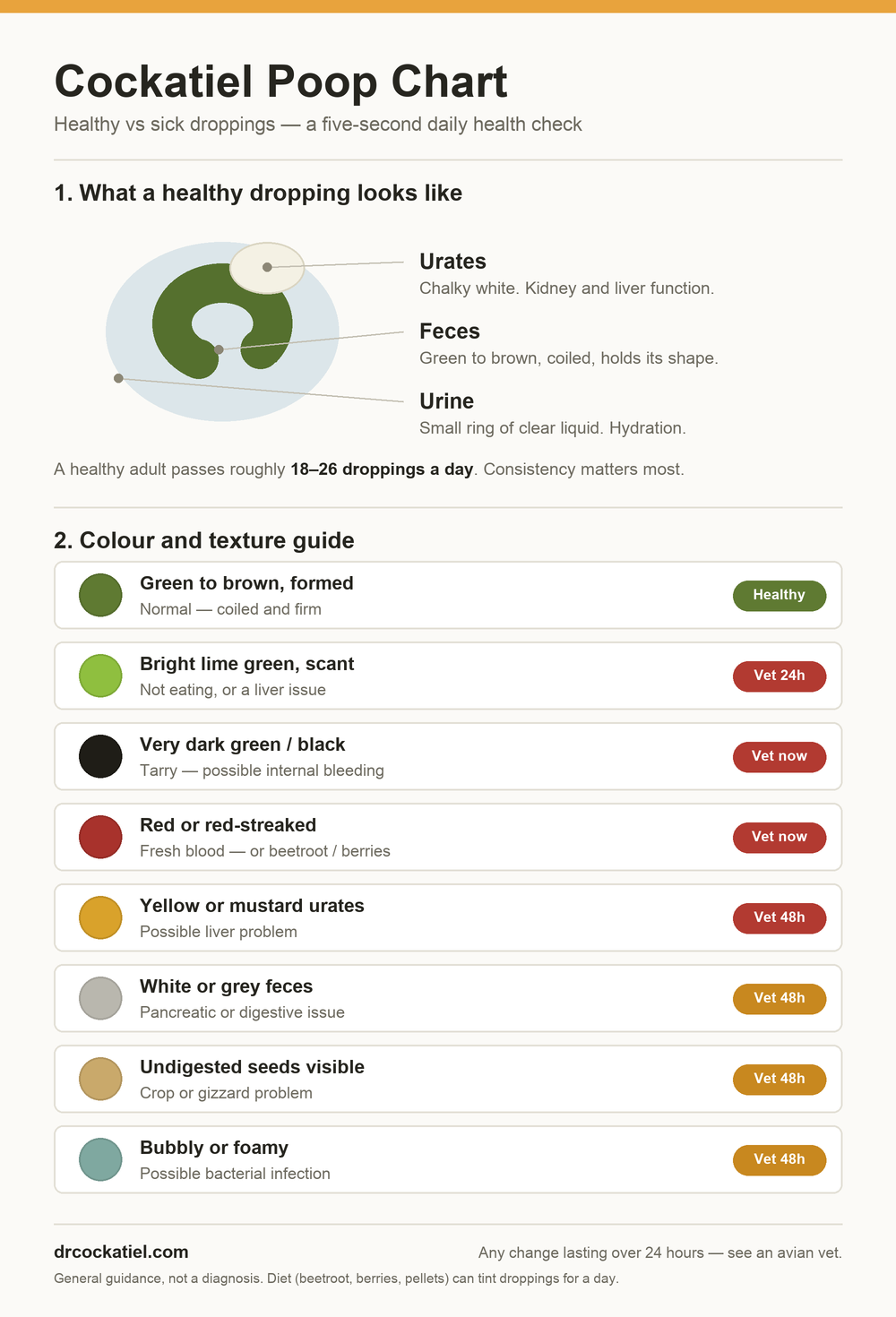Click Vet 48h badge for yellow urates
This screenshot has height=1317, width=896.
click(x=780, y=918)
